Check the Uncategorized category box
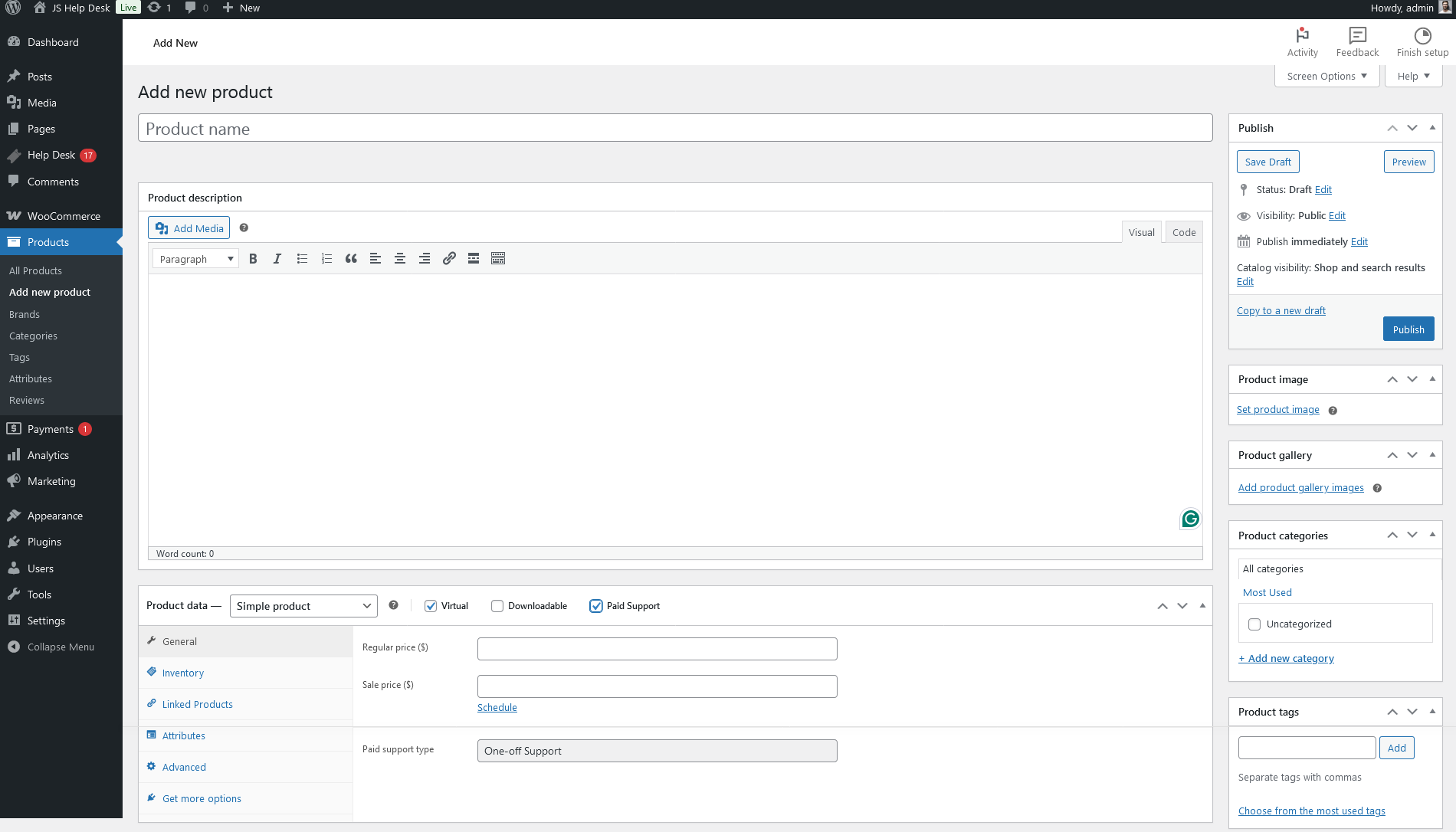 pyautogui.click(x=1254, y=624)
